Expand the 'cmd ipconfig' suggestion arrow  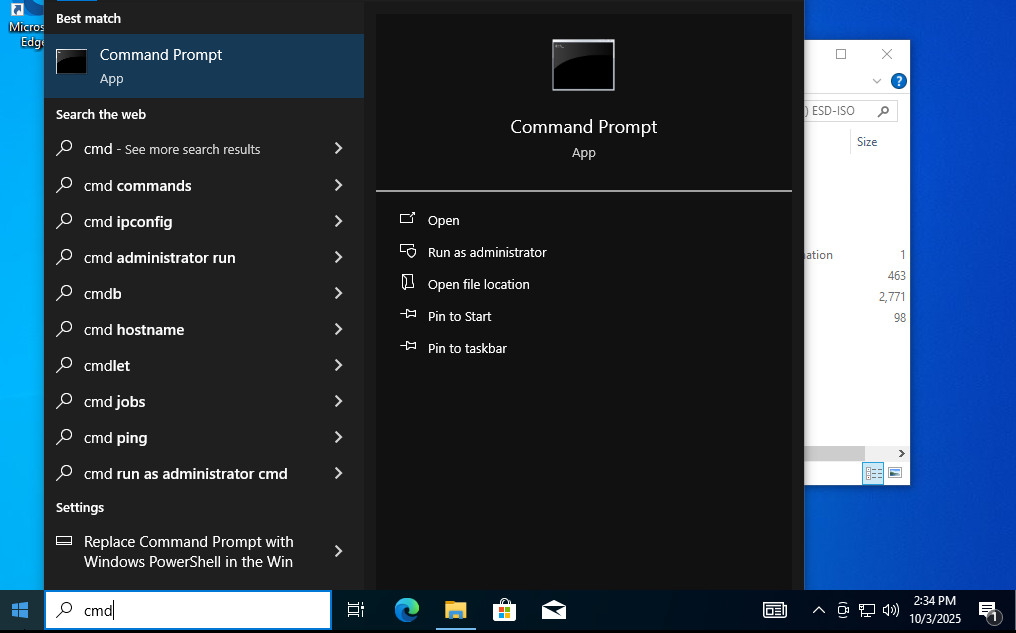pyautogui.click(x=338, y=221)
